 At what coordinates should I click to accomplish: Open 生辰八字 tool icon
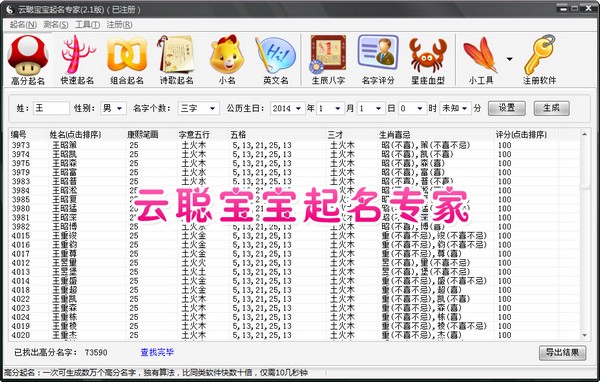pos(328,60)
